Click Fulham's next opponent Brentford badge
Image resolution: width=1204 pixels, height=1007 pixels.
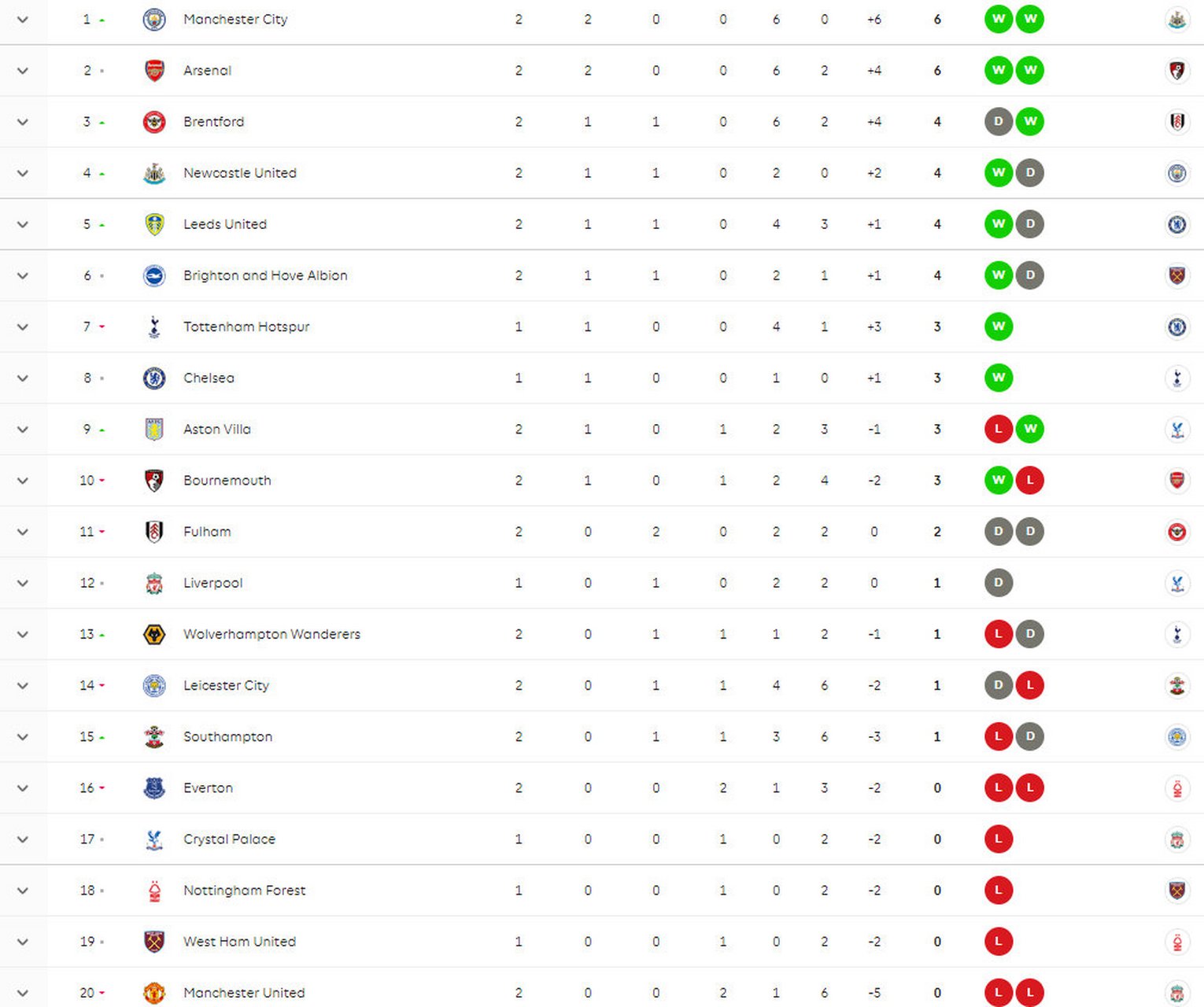point(1177,532)
